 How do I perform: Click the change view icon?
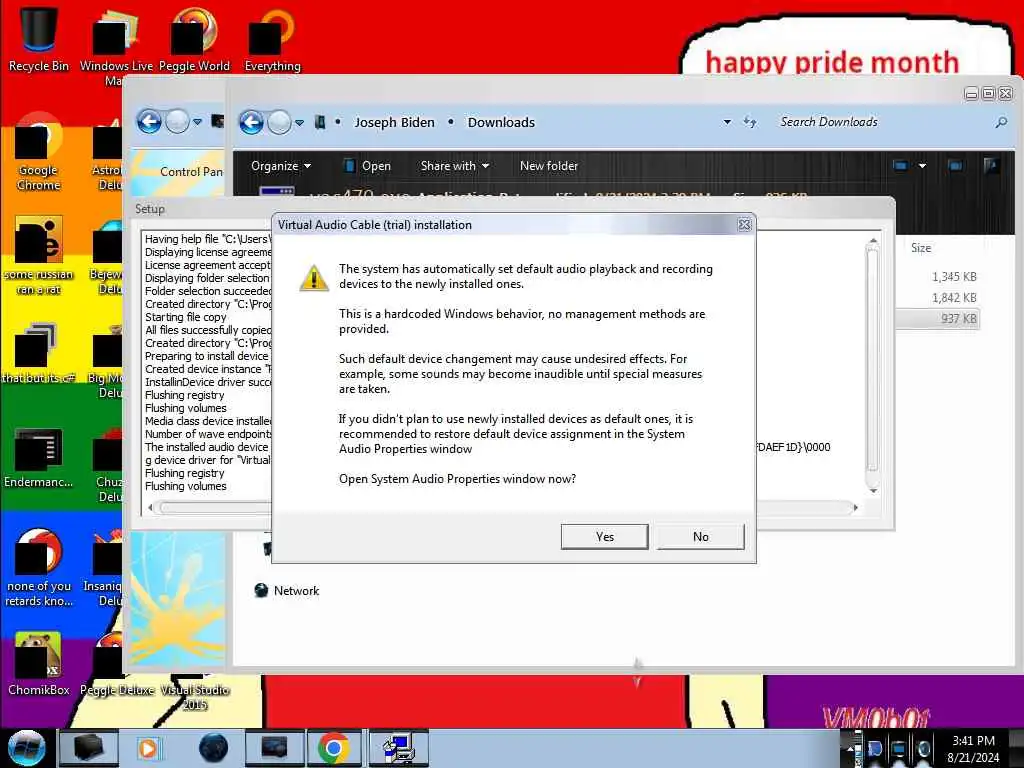coord(900,166)
